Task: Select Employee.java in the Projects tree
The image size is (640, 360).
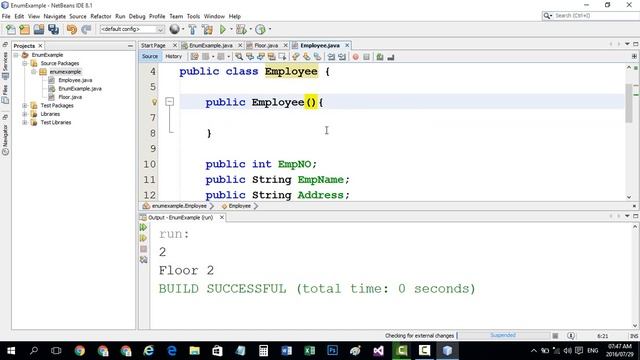Action: pos(75,80)
